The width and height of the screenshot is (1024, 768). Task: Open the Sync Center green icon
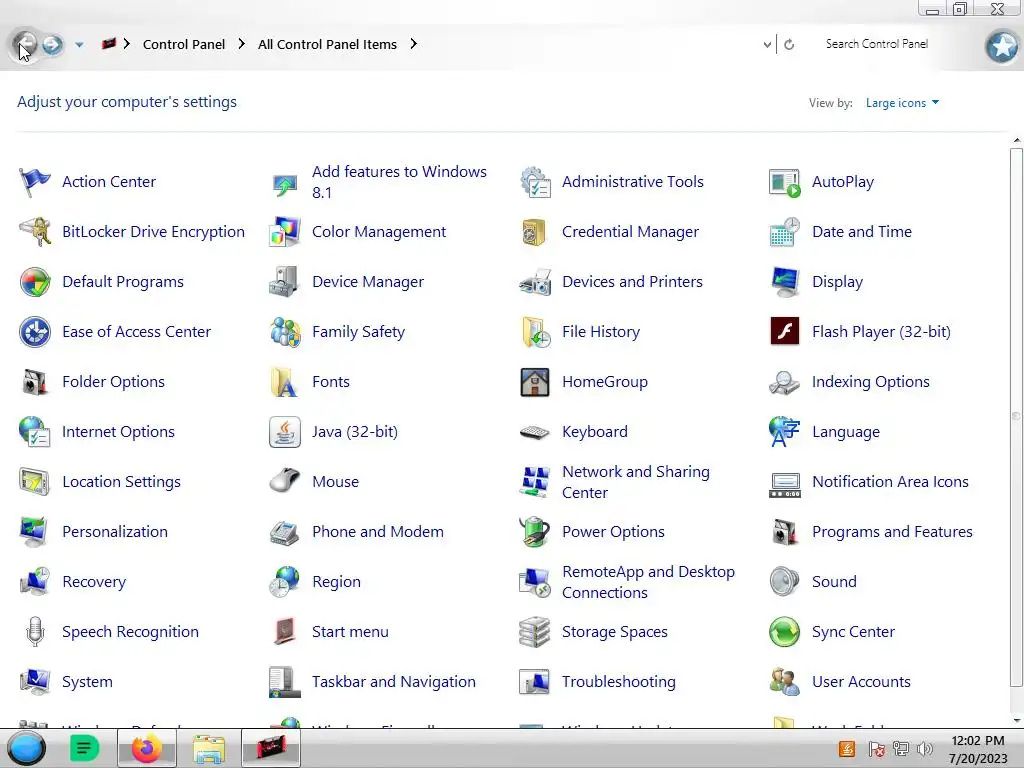click(785, 632)
